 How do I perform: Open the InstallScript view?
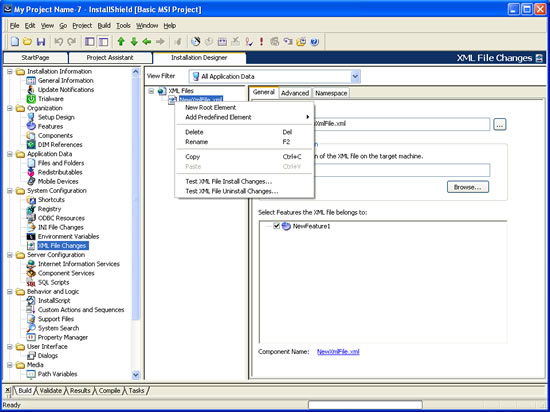(x=54, y=300)
